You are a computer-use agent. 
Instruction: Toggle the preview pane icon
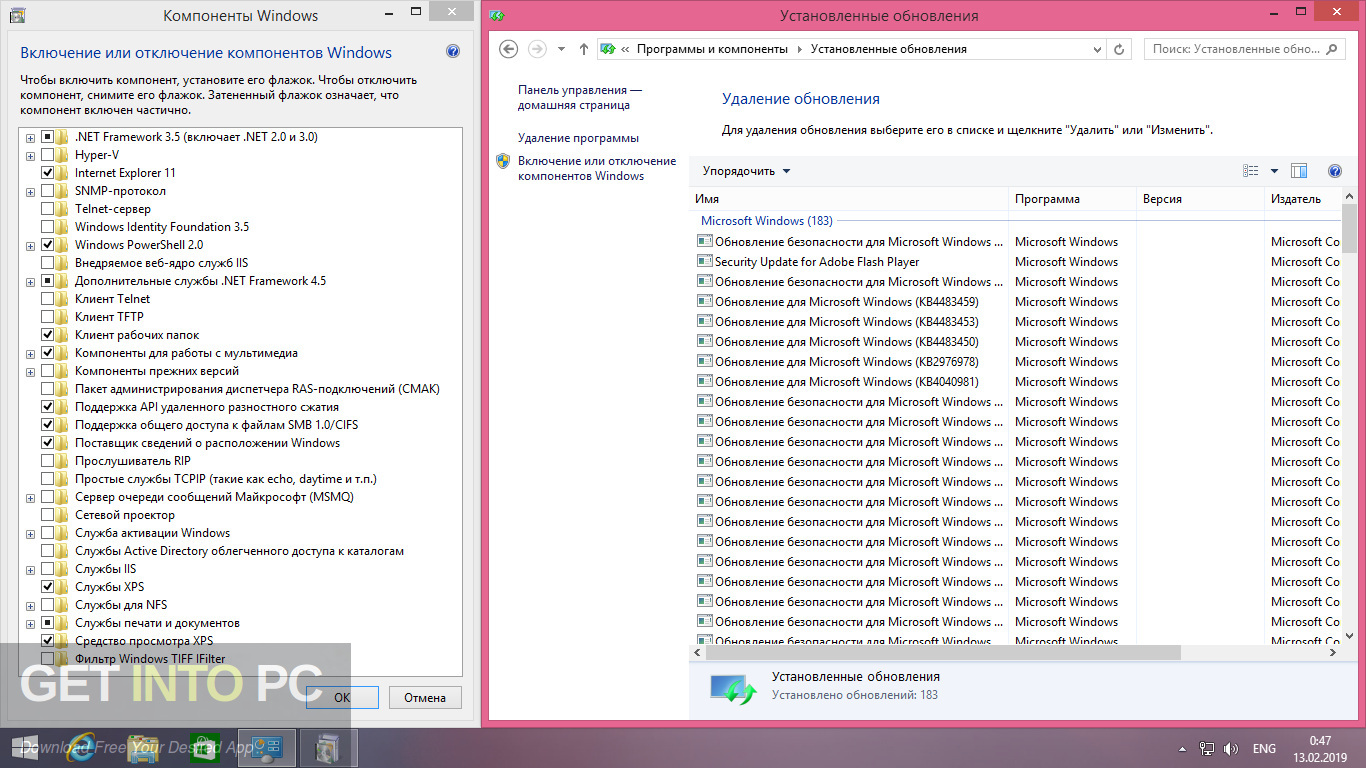[1299, 171]
